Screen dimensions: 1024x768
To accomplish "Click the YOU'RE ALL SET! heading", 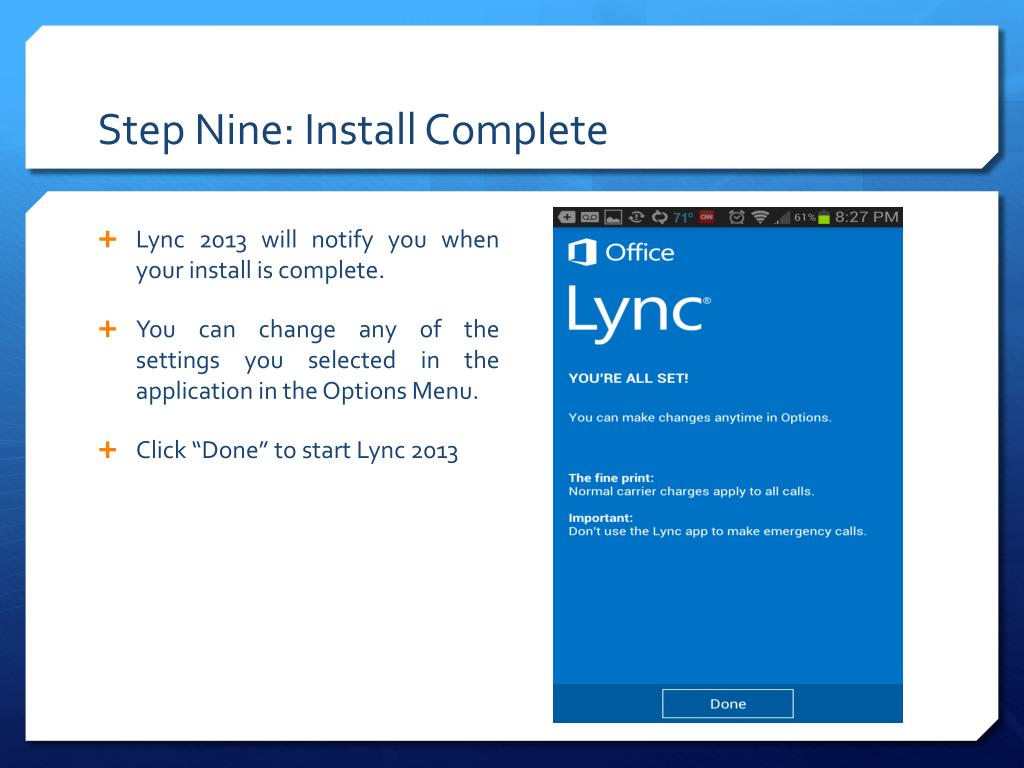I will [628, 378].
